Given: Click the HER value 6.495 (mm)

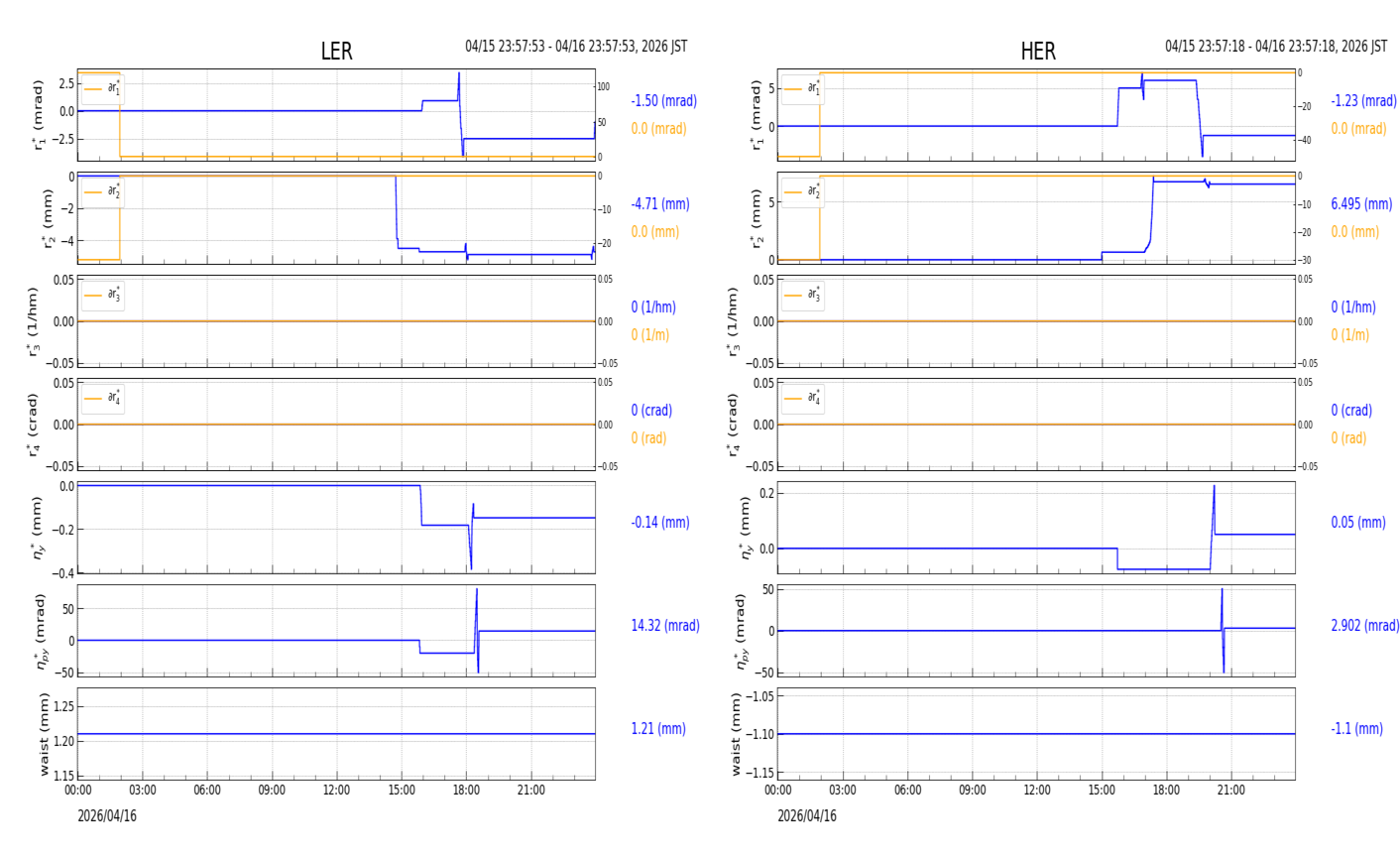Looking at the screenshot, I should (x=1361, y=204).
